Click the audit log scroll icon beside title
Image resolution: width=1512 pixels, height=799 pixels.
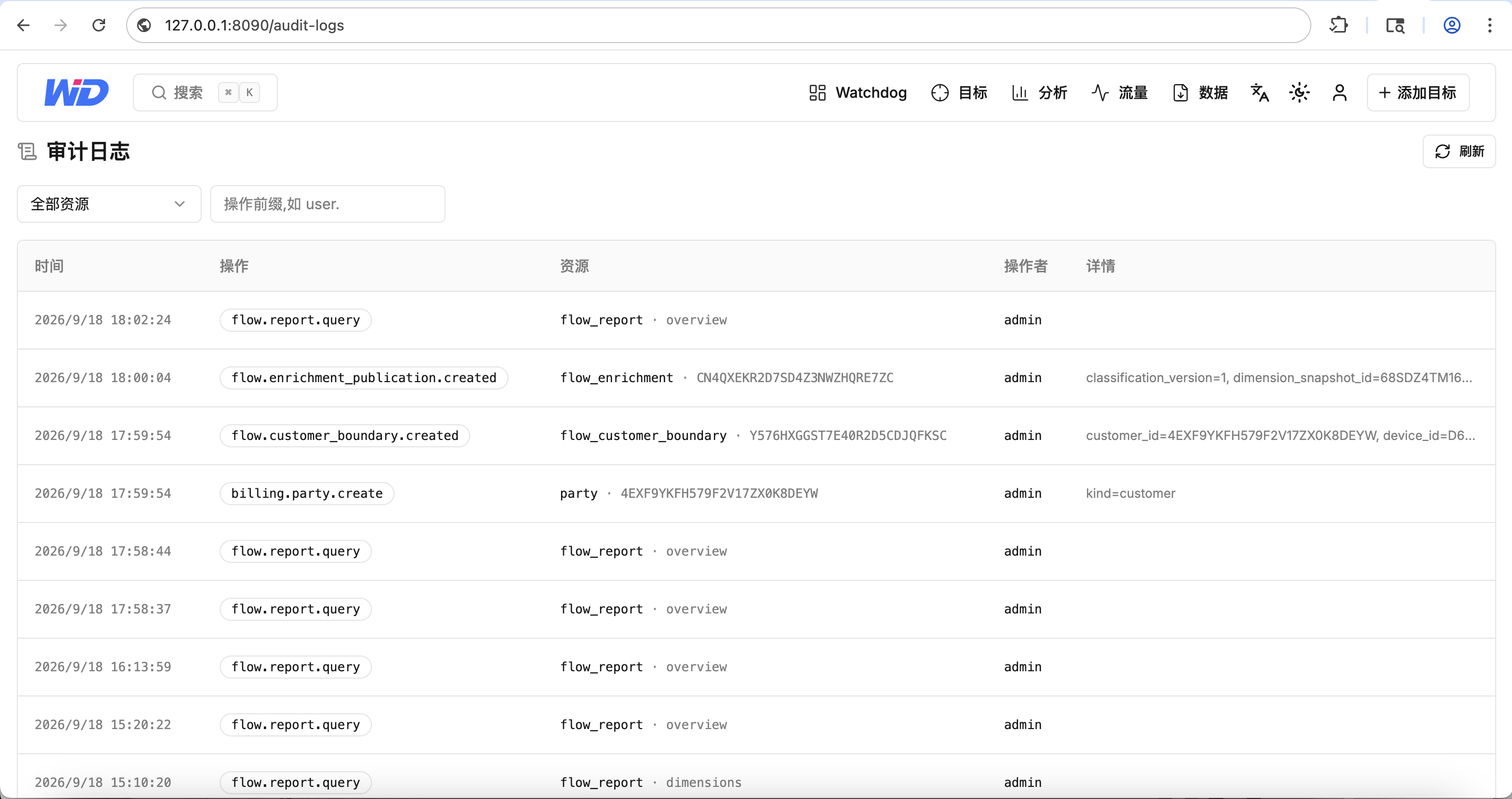coord(27,151)
